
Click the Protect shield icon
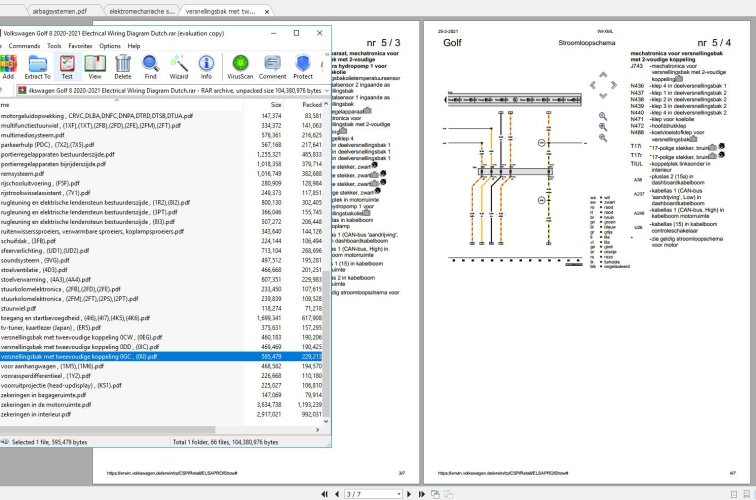303,67
